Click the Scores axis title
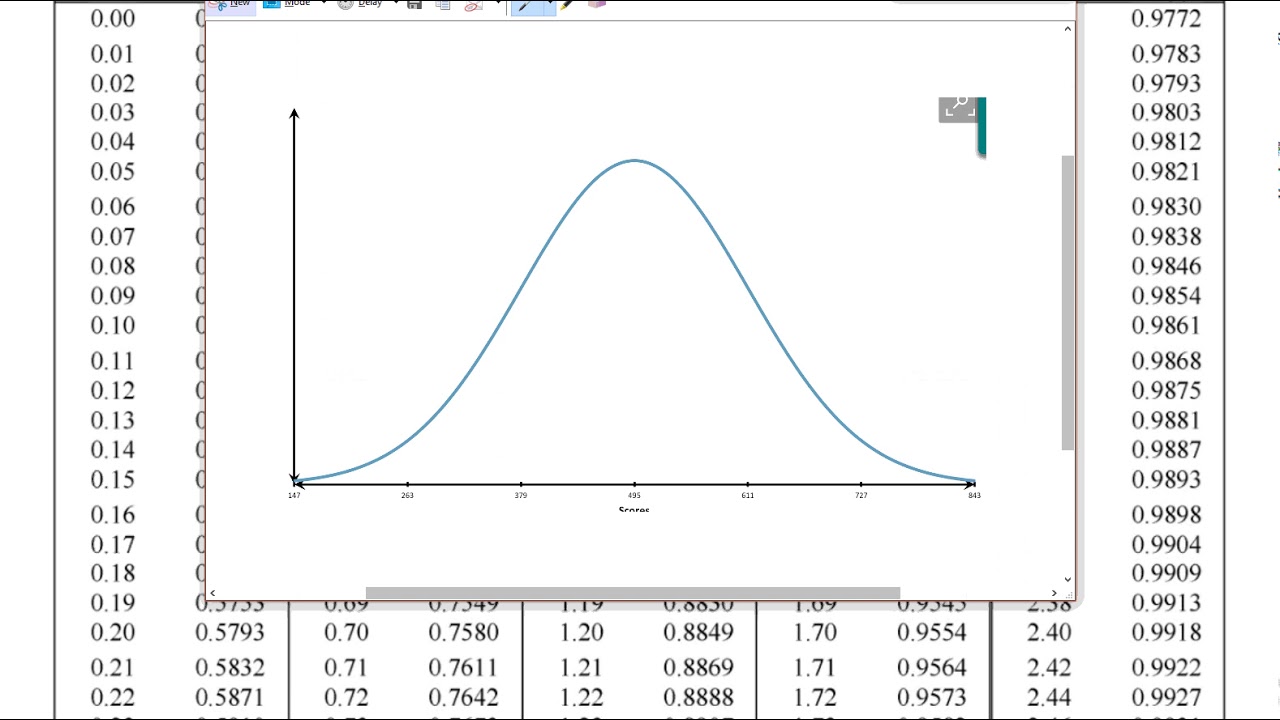Viewport: 1280px width, 720px height. [x=634, y=510]
